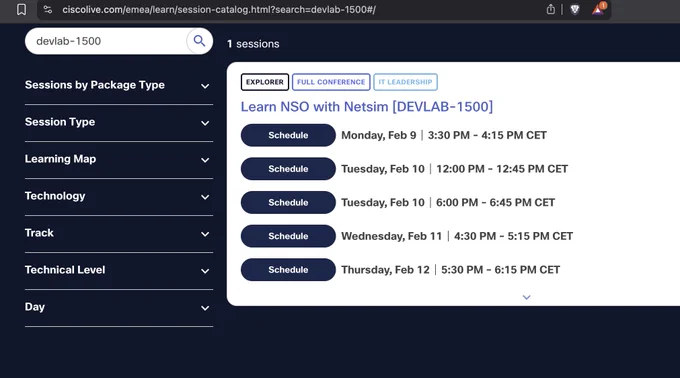680x378 pixels.
Task: Expand Sessions by Package Type filter
Action: click(x=119, y=85)
